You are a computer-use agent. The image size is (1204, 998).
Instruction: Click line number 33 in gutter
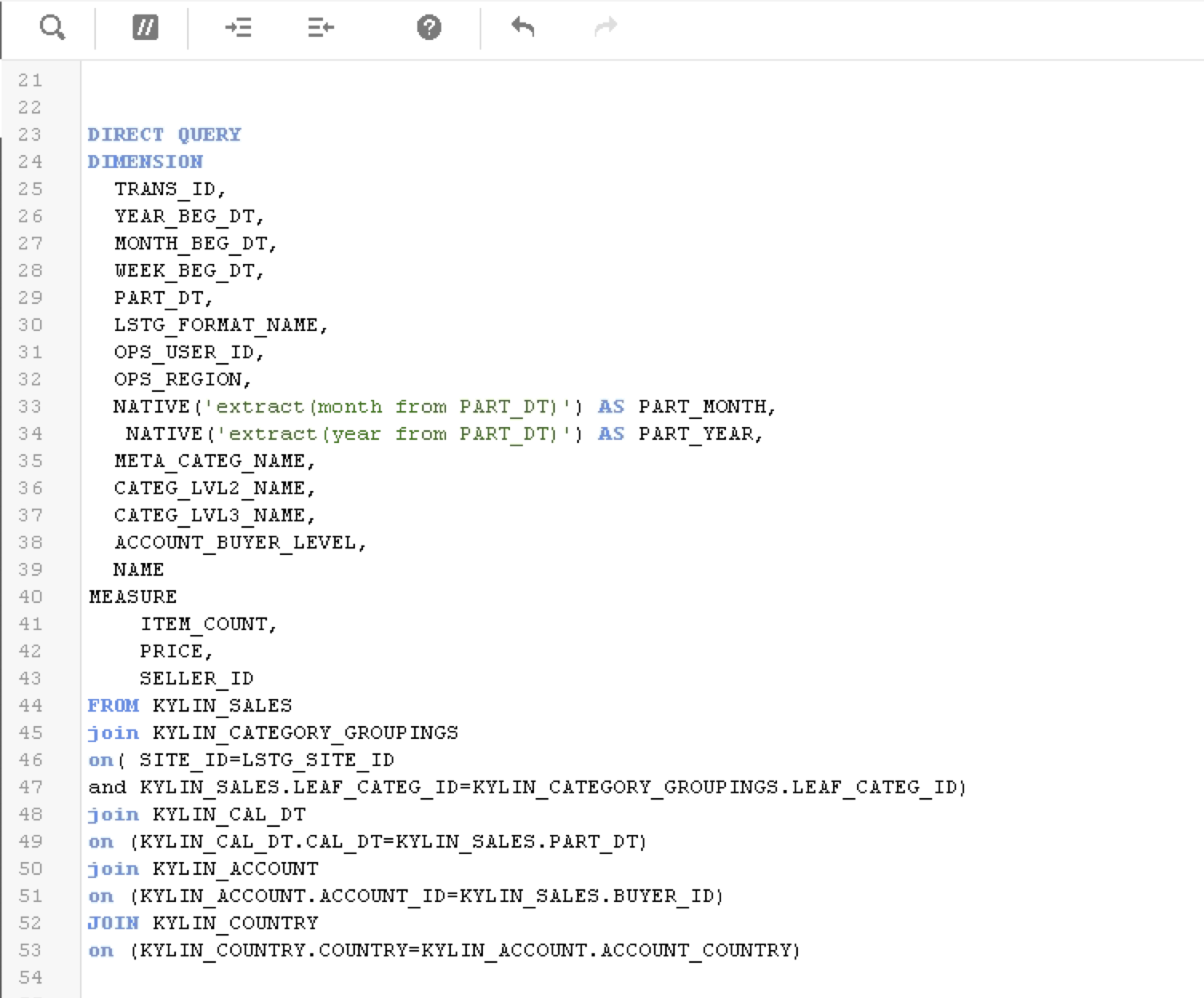[x=30, y=406]
